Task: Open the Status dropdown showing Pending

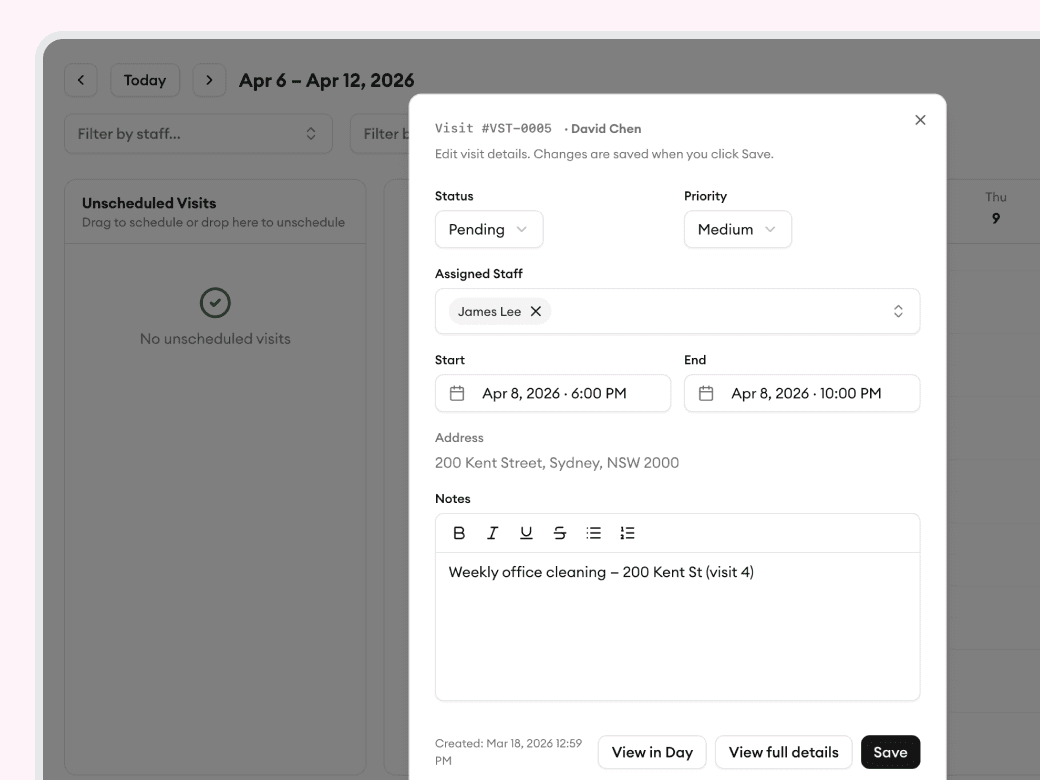Action: (x=488, y=229)
